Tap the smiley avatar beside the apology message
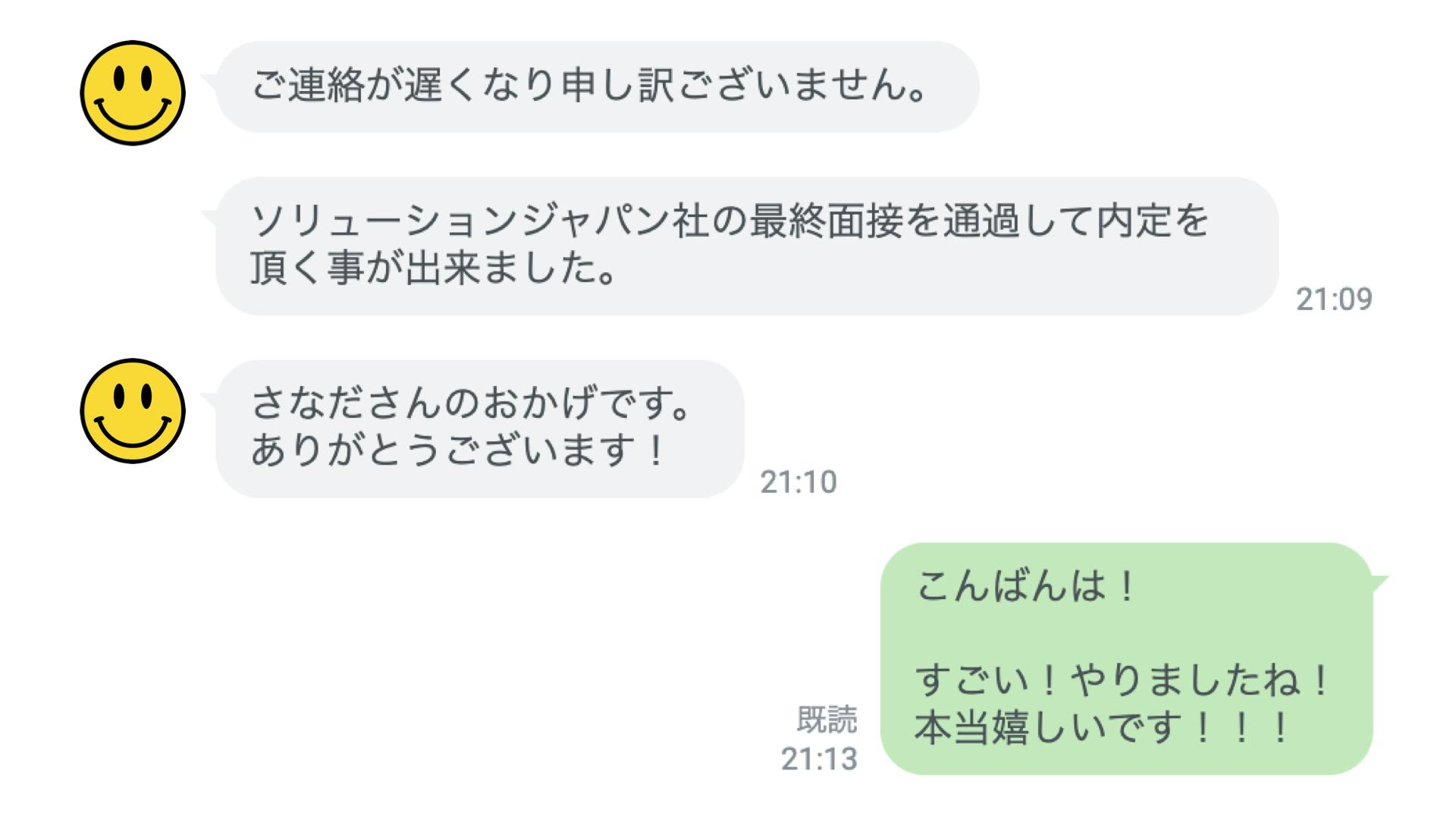 tap(133, 93)
